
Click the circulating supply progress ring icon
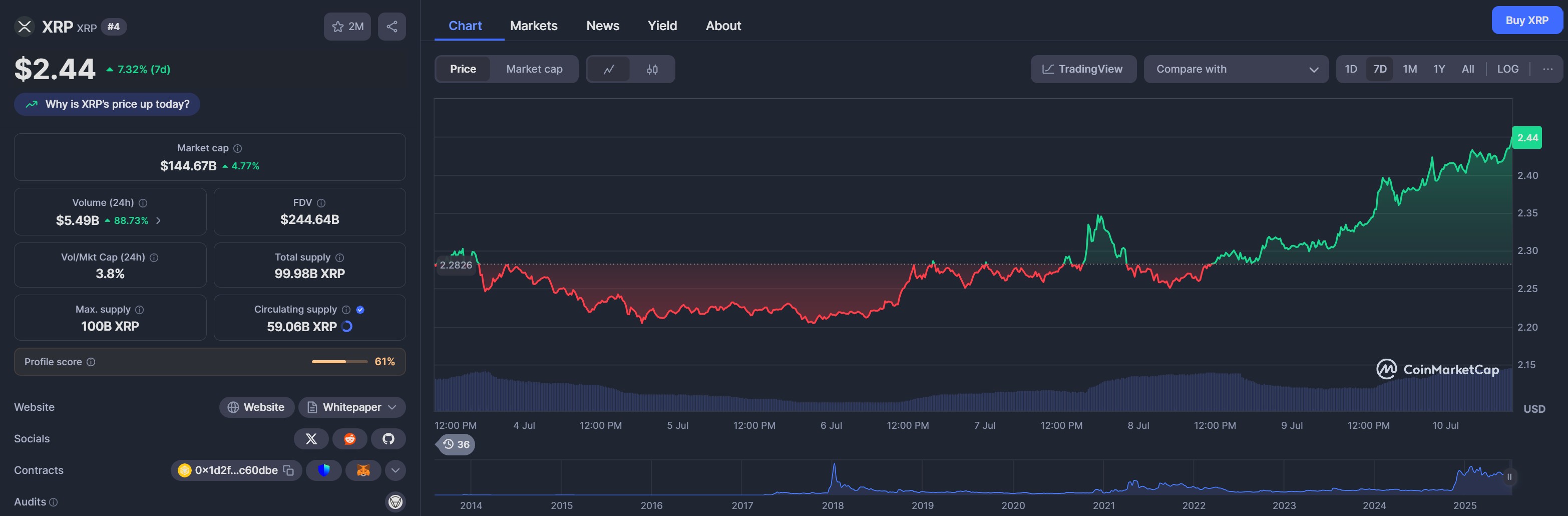[347, 327]
